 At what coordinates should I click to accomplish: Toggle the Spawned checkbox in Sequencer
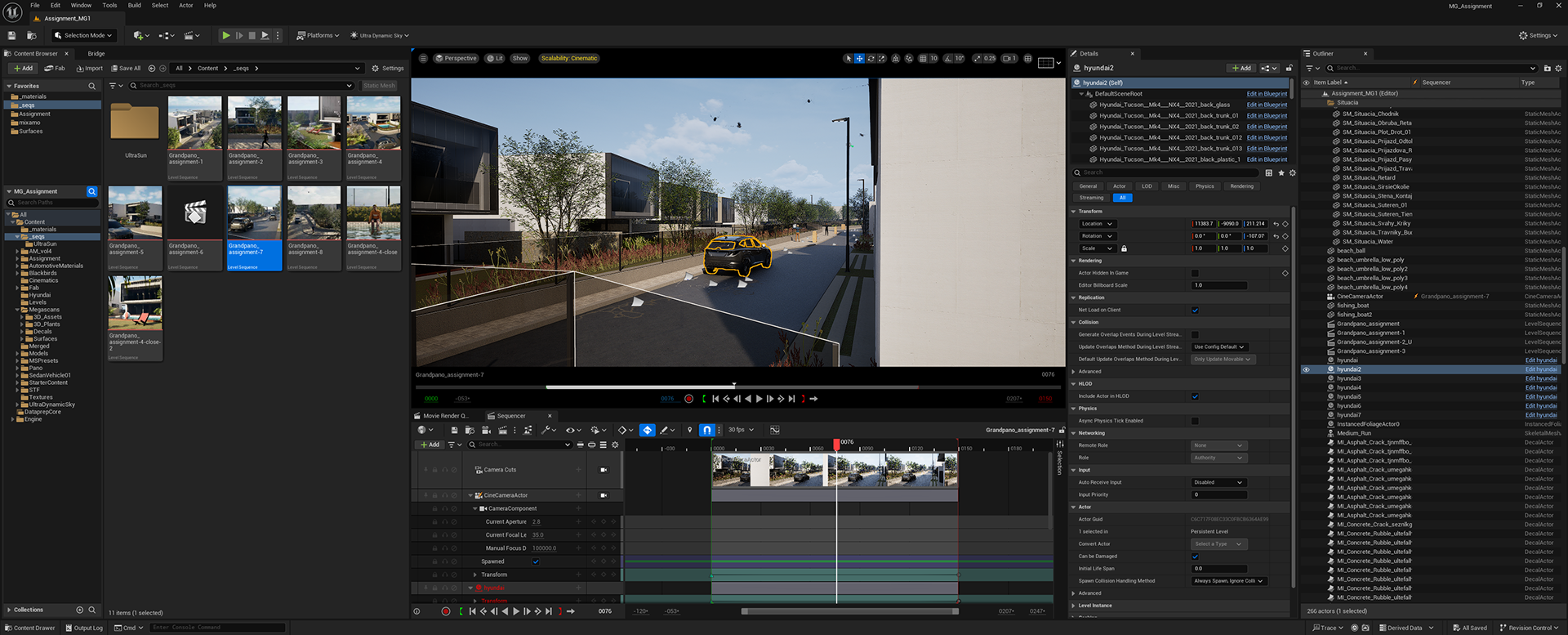[536, 561]
